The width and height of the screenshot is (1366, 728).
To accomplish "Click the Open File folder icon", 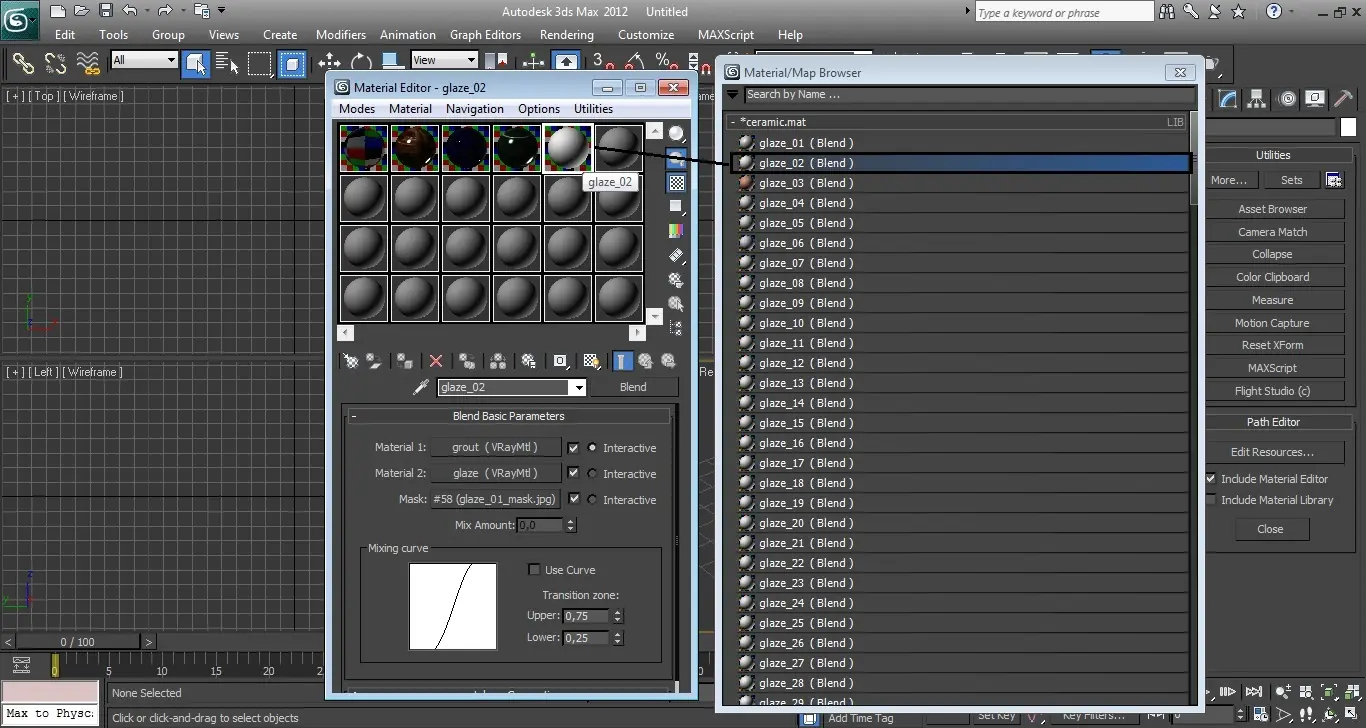I will (83, 11).
